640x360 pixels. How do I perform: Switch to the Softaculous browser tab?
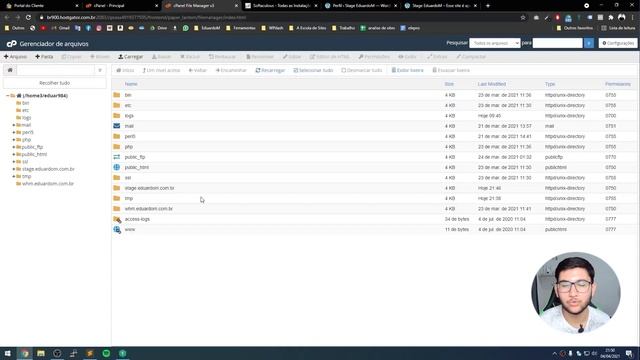coord(281,6)
